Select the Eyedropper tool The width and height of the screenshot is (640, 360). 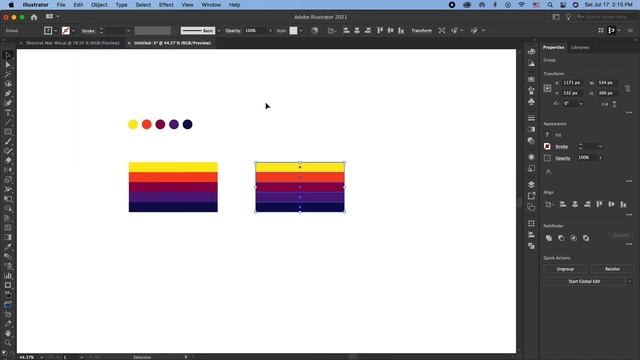[8, 247]
